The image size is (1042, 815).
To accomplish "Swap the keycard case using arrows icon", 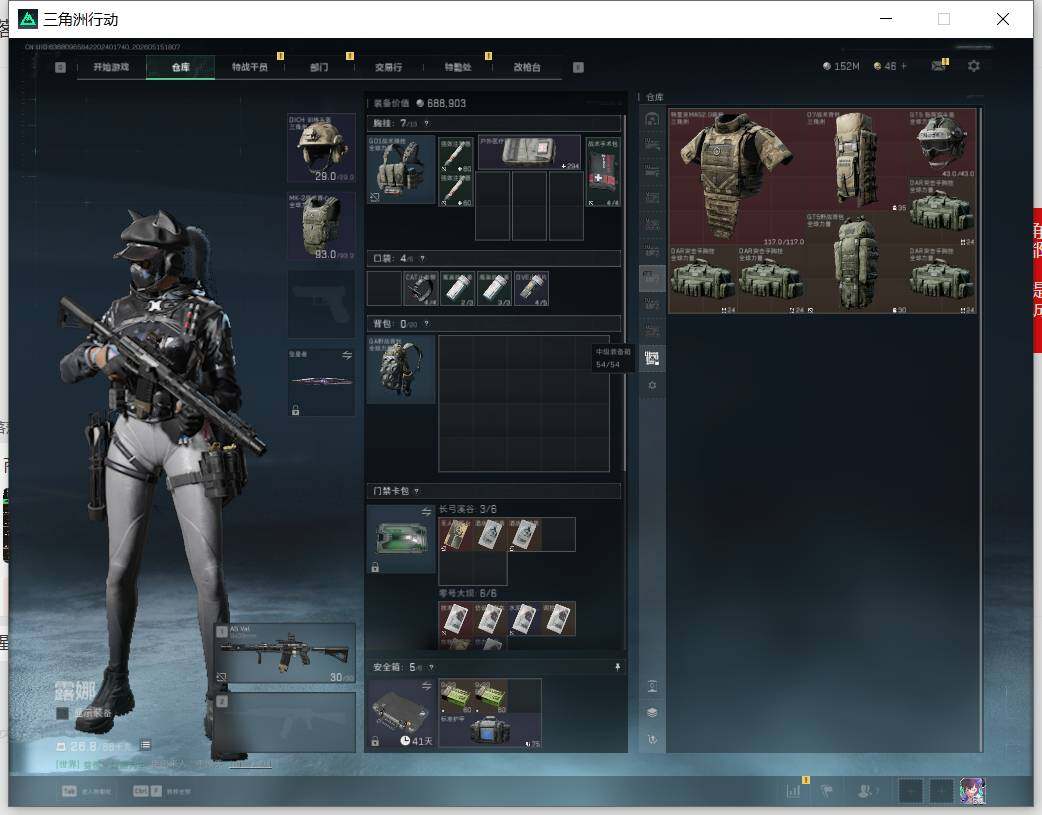I will tap(426, 511).
